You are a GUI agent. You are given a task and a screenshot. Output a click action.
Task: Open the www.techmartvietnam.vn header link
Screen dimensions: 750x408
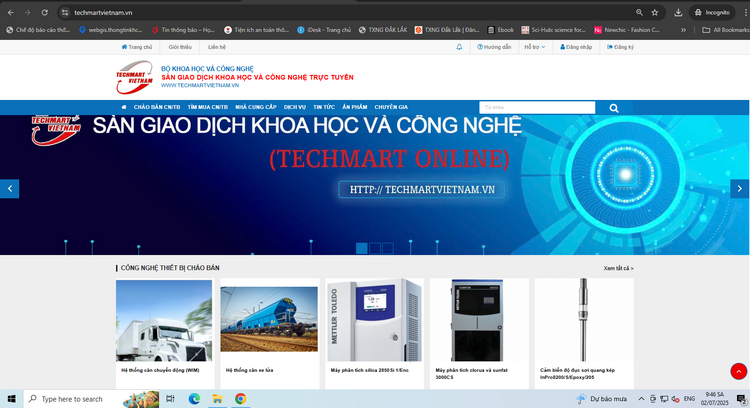tap(200, 85)
